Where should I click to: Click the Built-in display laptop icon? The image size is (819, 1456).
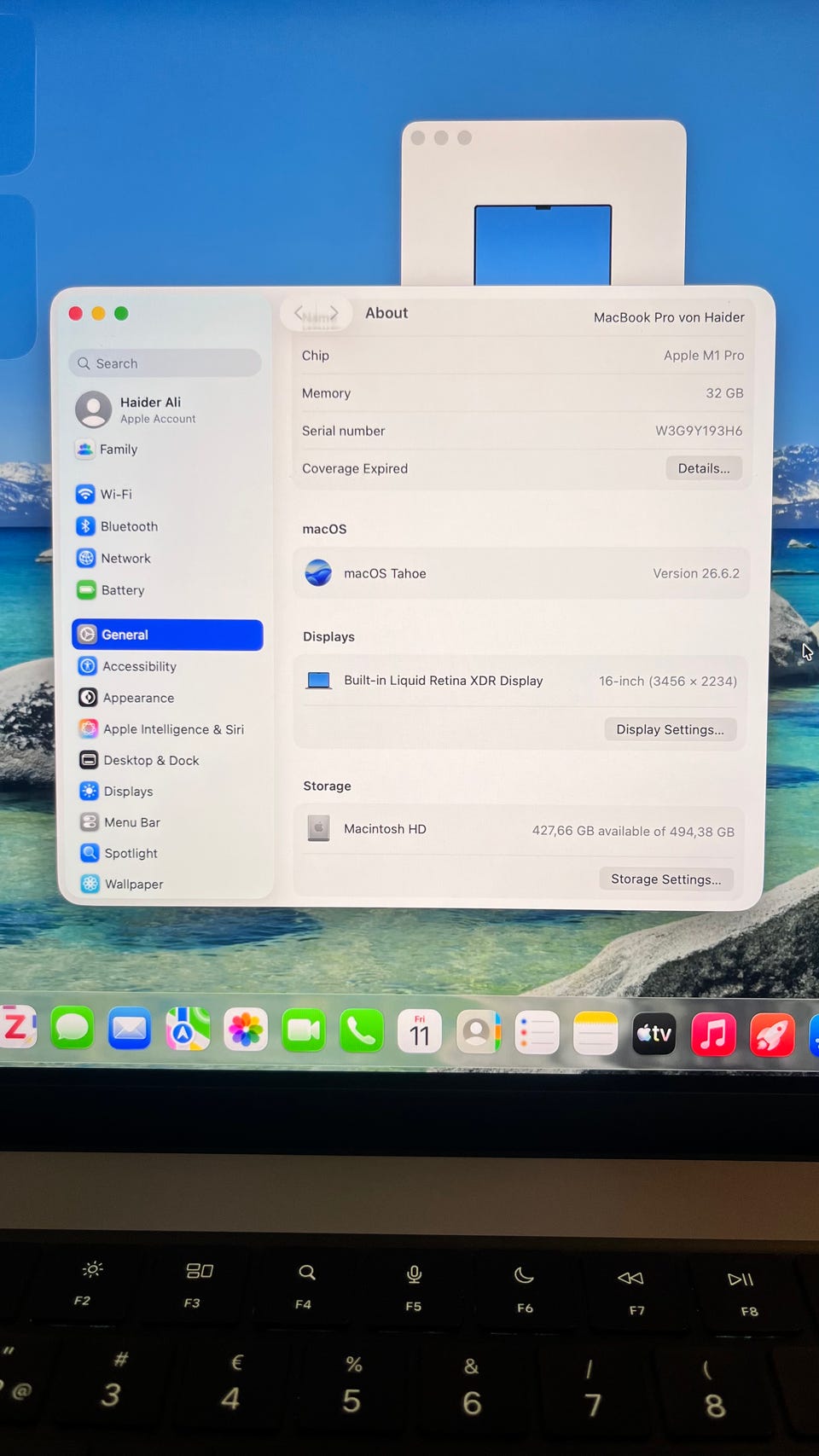(x=318, y=681)
